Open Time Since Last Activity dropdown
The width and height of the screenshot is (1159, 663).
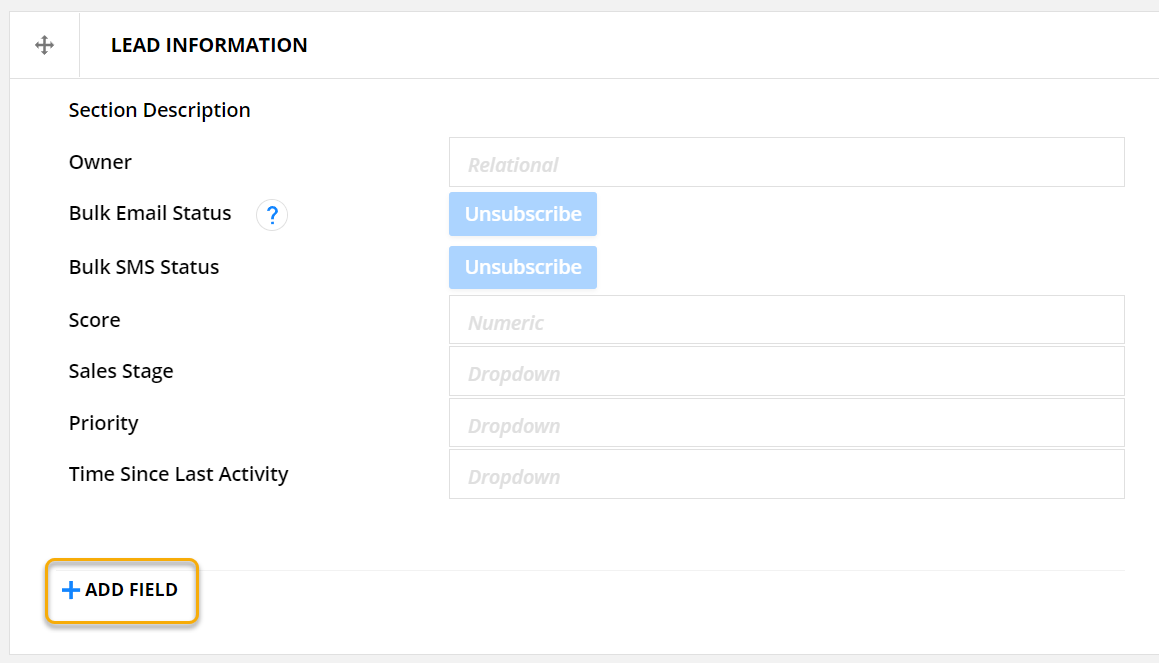786,474
